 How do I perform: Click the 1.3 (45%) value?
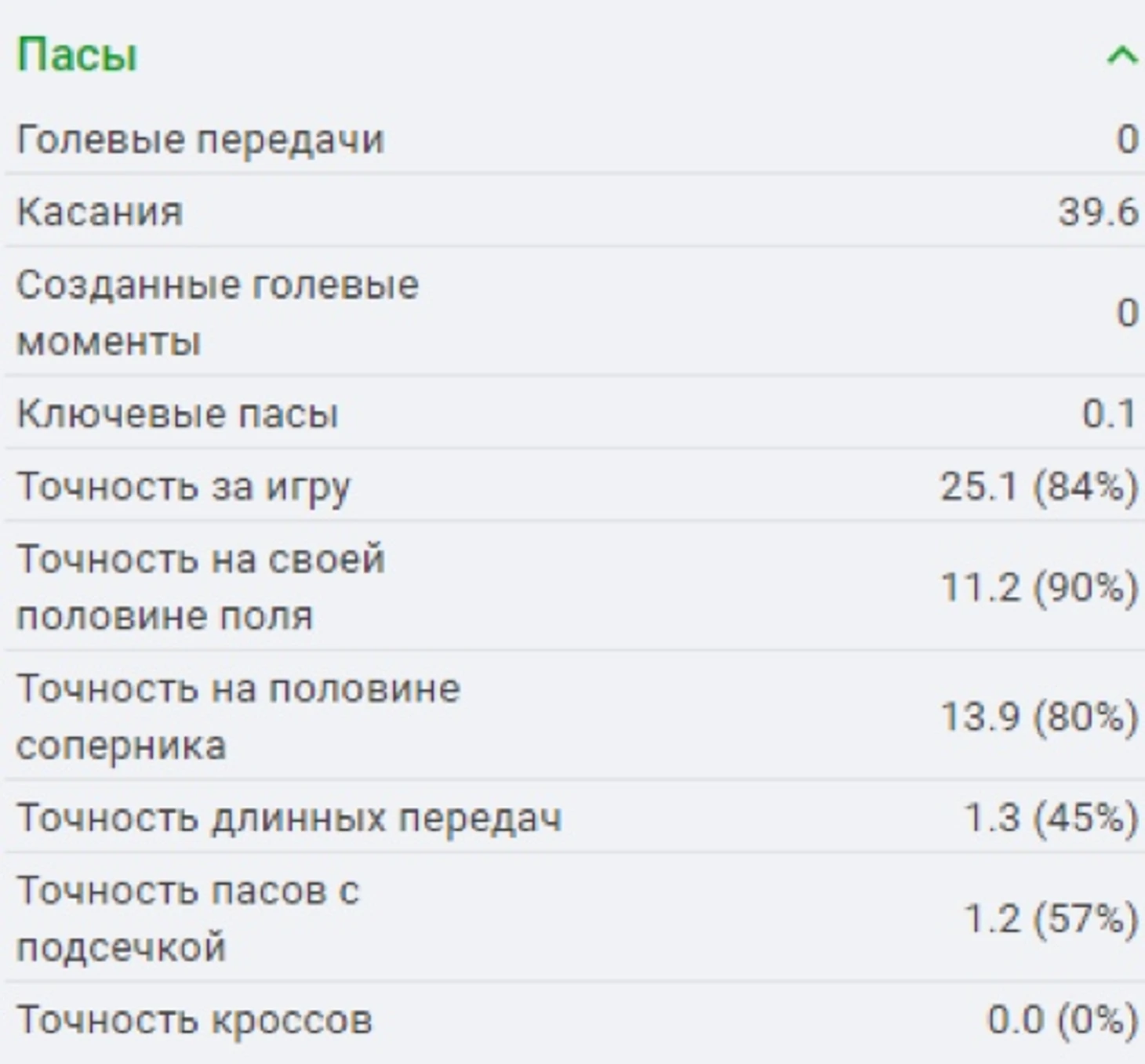[x=1050, y=819]
